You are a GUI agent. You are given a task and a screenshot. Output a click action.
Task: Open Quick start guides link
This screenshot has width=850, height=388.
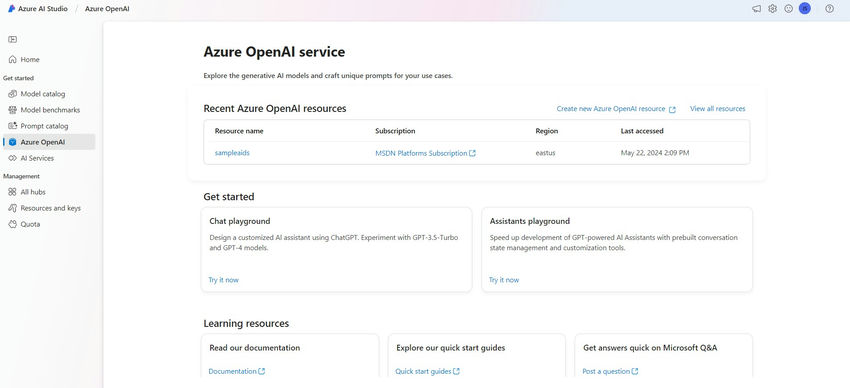click(423, 371)
